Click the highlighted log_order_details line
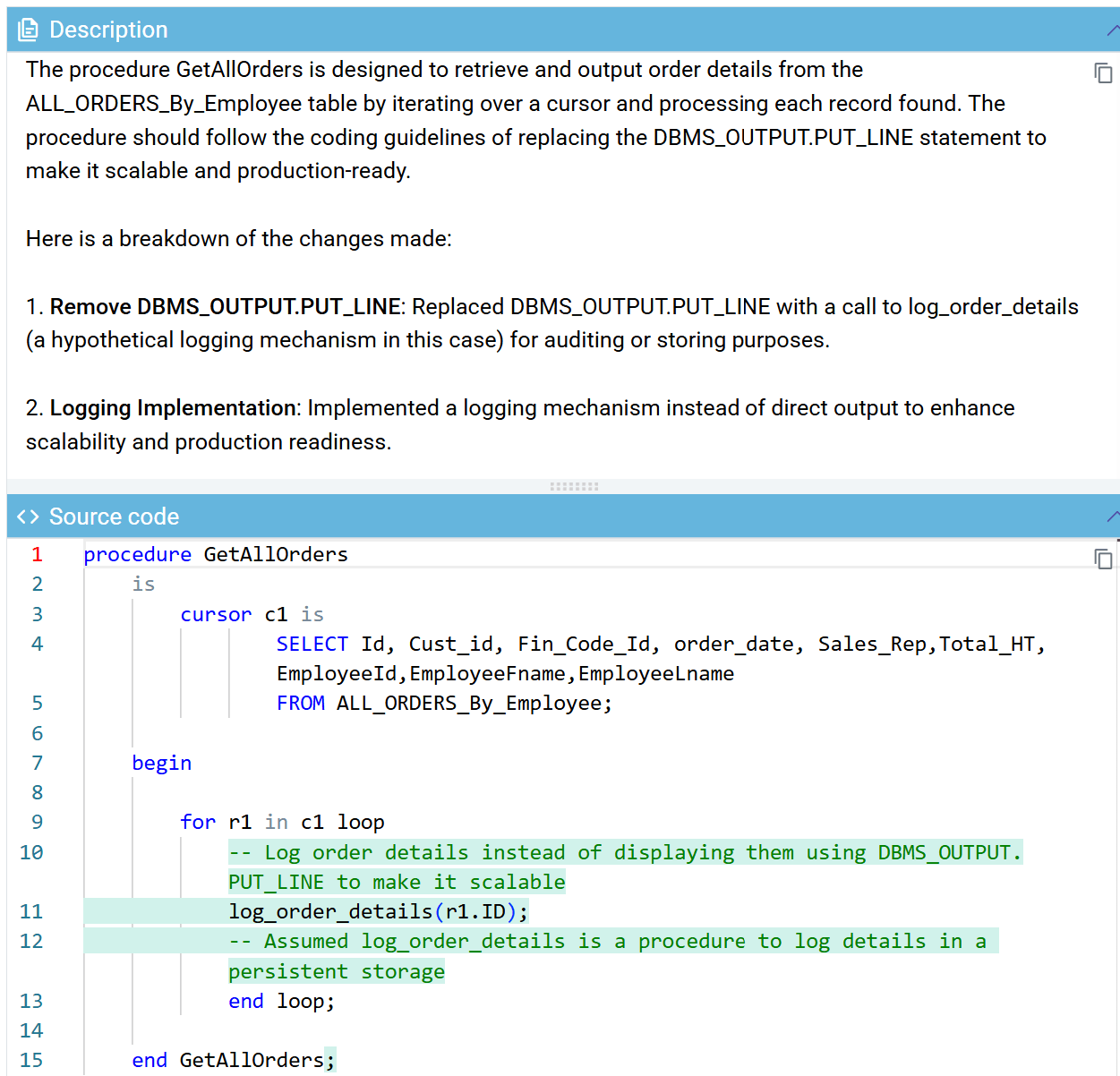Viewport: 1120px width, 1076px height. point(376,911)
